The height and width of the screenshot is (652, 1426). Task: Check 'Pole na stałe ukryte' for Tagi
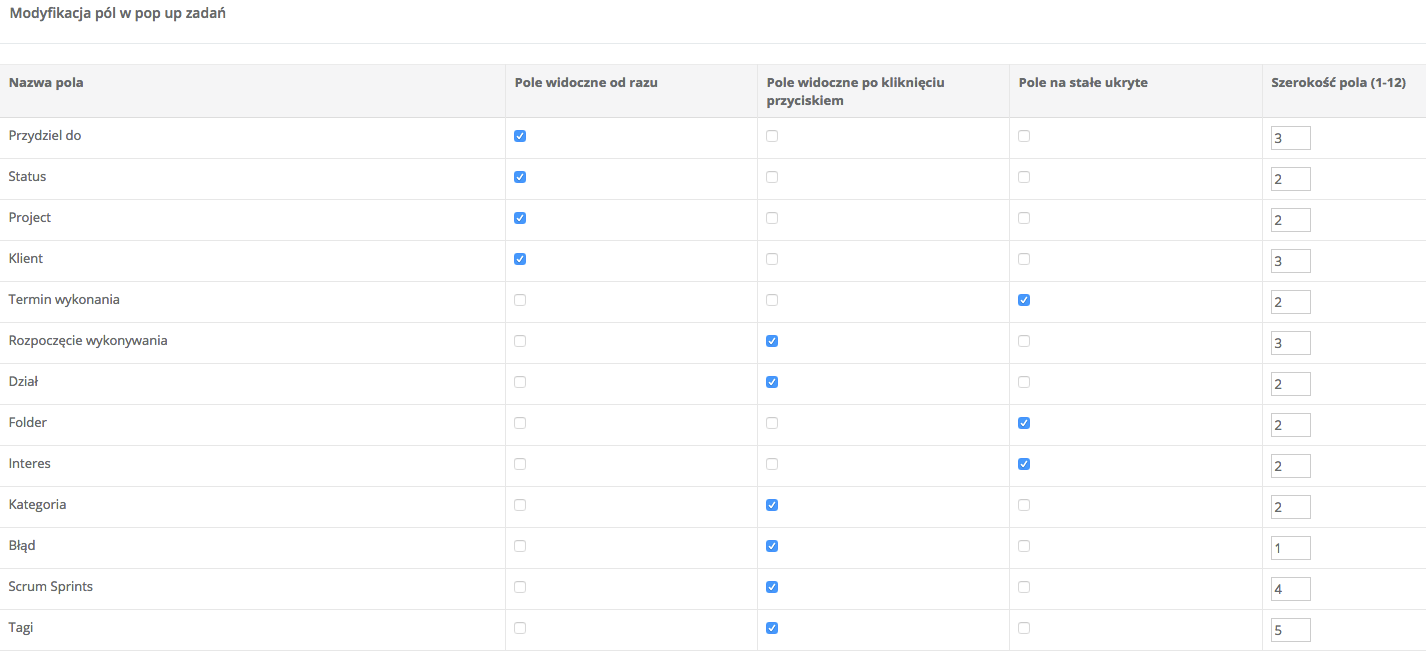click(1024, 628)
